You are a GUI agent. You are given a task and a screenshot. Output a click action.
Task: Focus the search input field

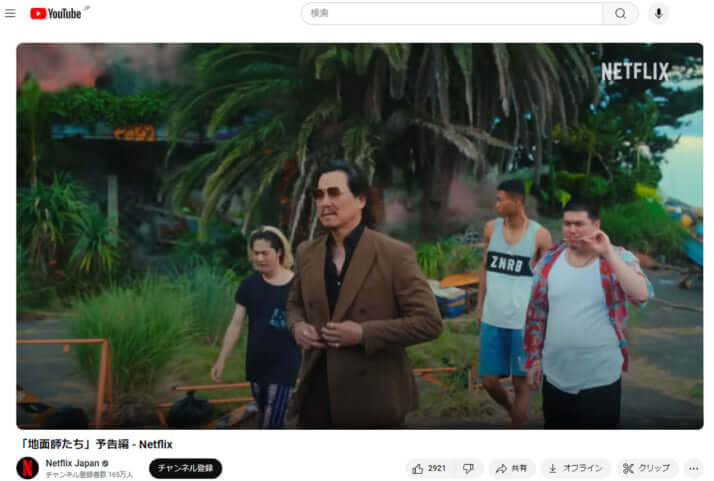(x=452, y=13)
